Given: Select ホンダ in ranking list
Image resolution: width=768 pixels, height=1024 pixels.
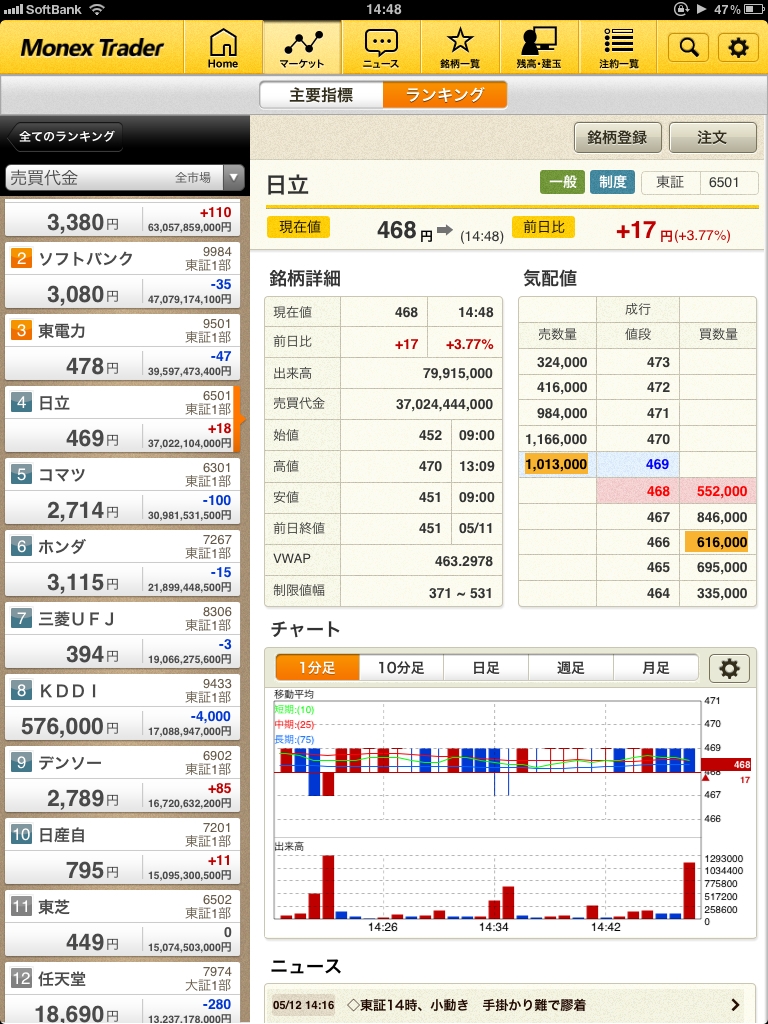Looking at the screenshot, I should (122, 563).
